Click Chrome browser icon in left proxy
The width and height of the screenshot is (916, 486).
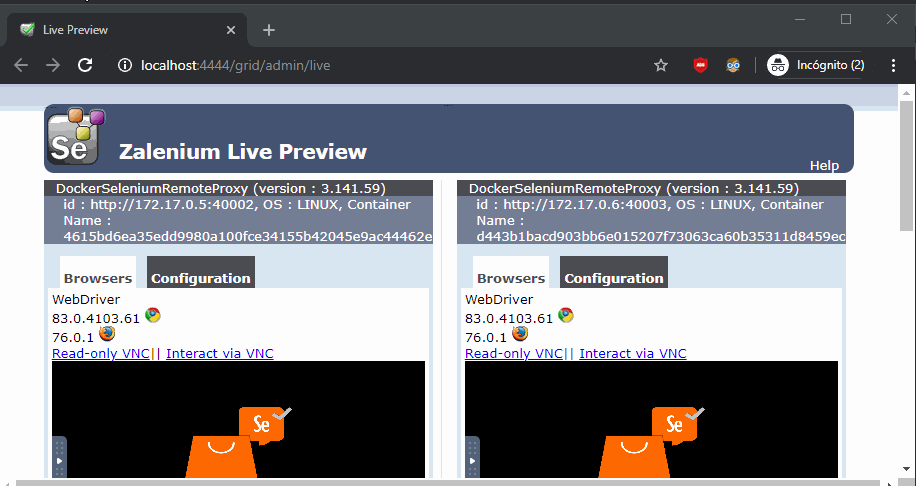[153, 316]
